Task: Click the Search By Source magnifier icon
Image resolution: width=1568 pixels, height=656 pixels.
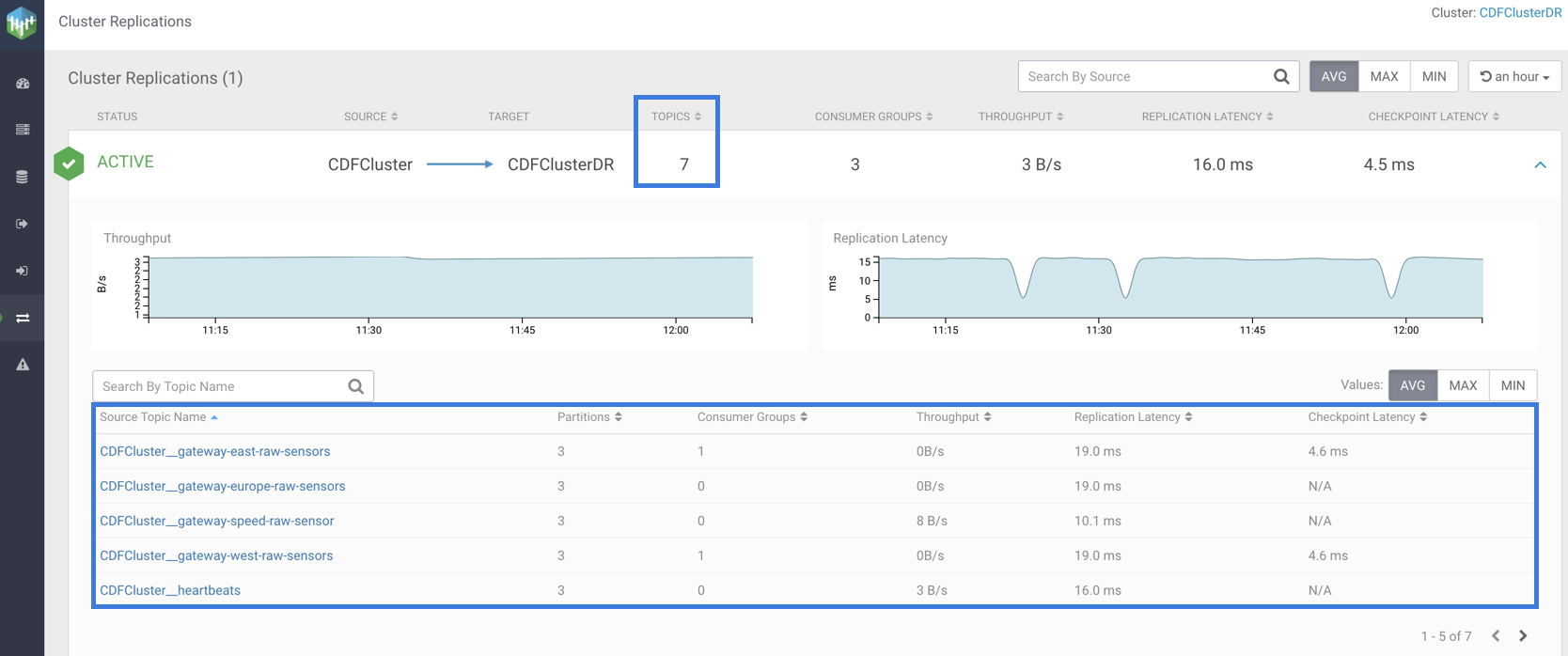Action: click(x=1280, y=77)
